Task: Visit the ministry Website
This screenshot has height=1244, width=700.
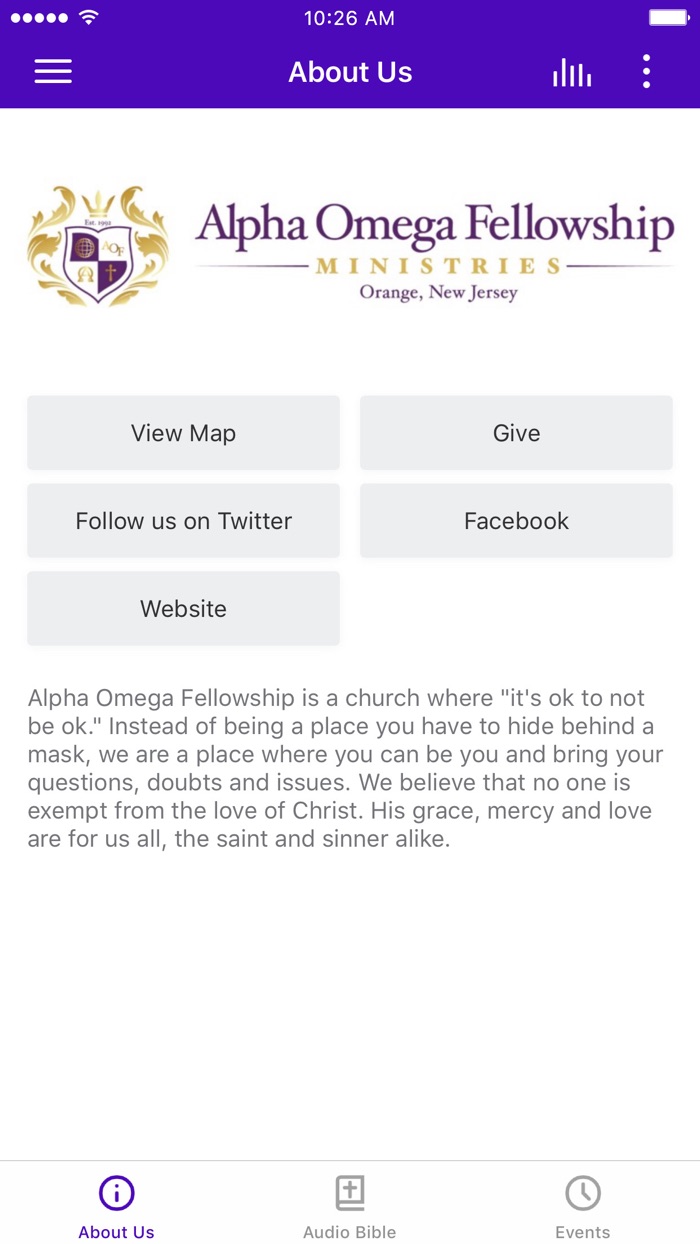Action: (x=183, y=608)
